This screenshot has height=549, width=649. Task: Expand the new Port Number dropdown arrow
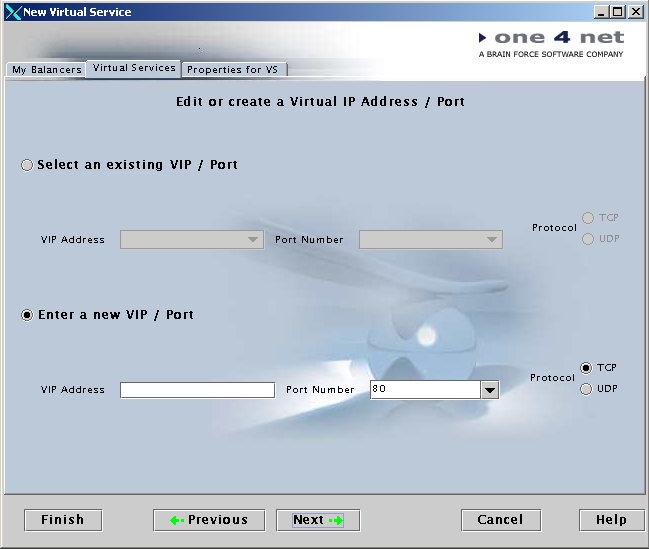coord(490,390)
